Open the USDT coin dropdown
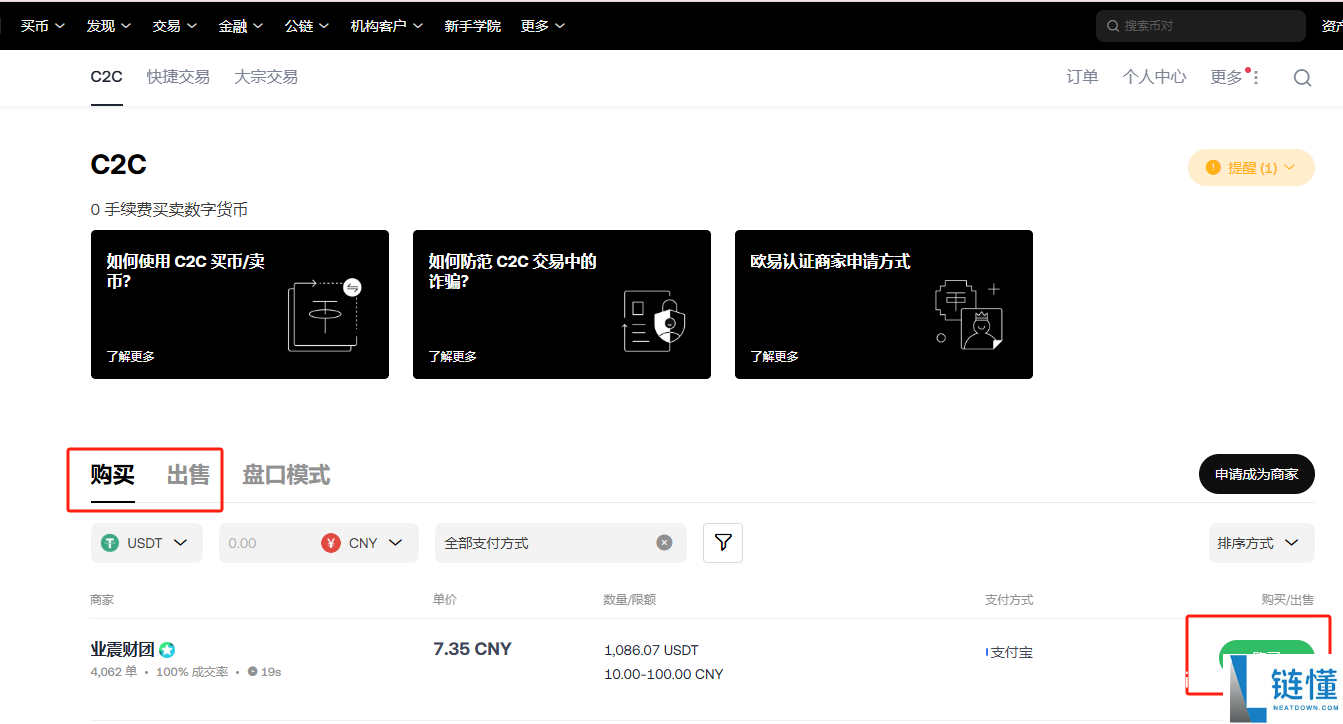Viewport: 1343px width, 724px height. (x=146, y=543)
